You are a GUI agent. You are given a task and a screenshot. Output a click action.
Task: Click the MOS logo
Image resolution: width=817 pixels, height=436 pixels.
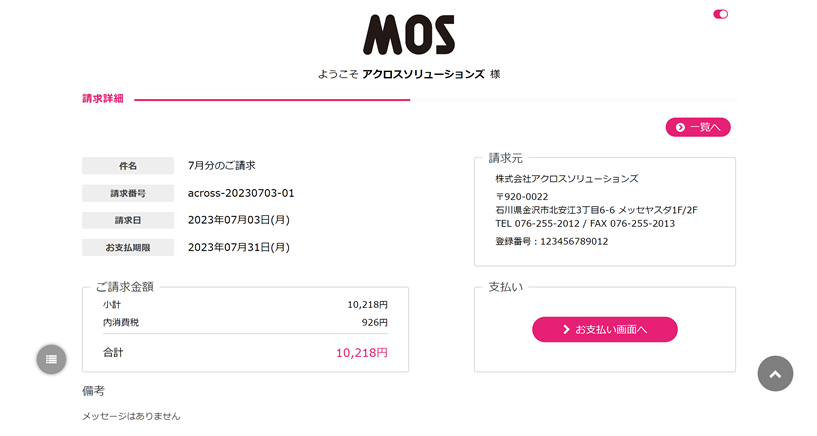point(409,34)
